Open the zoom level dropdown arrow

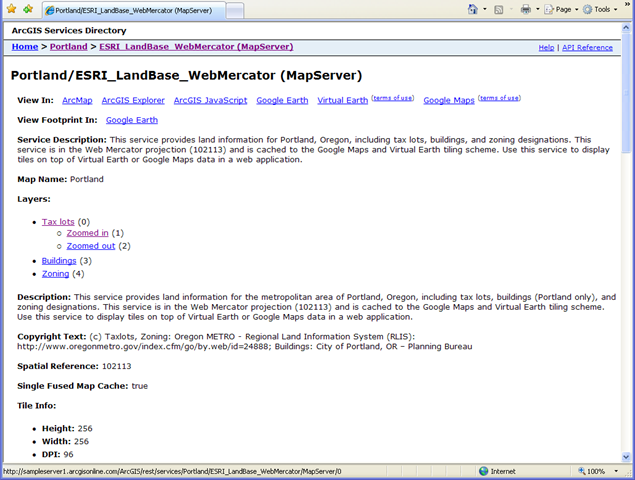point(616,471)
